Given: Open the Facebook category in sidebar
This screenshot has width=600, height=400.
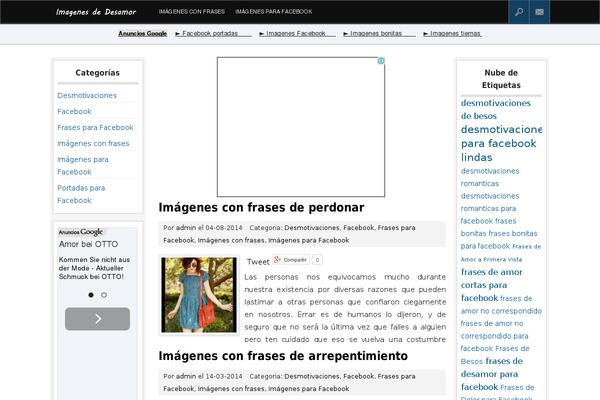Looking at the screenshot, I should click(74, 111).
